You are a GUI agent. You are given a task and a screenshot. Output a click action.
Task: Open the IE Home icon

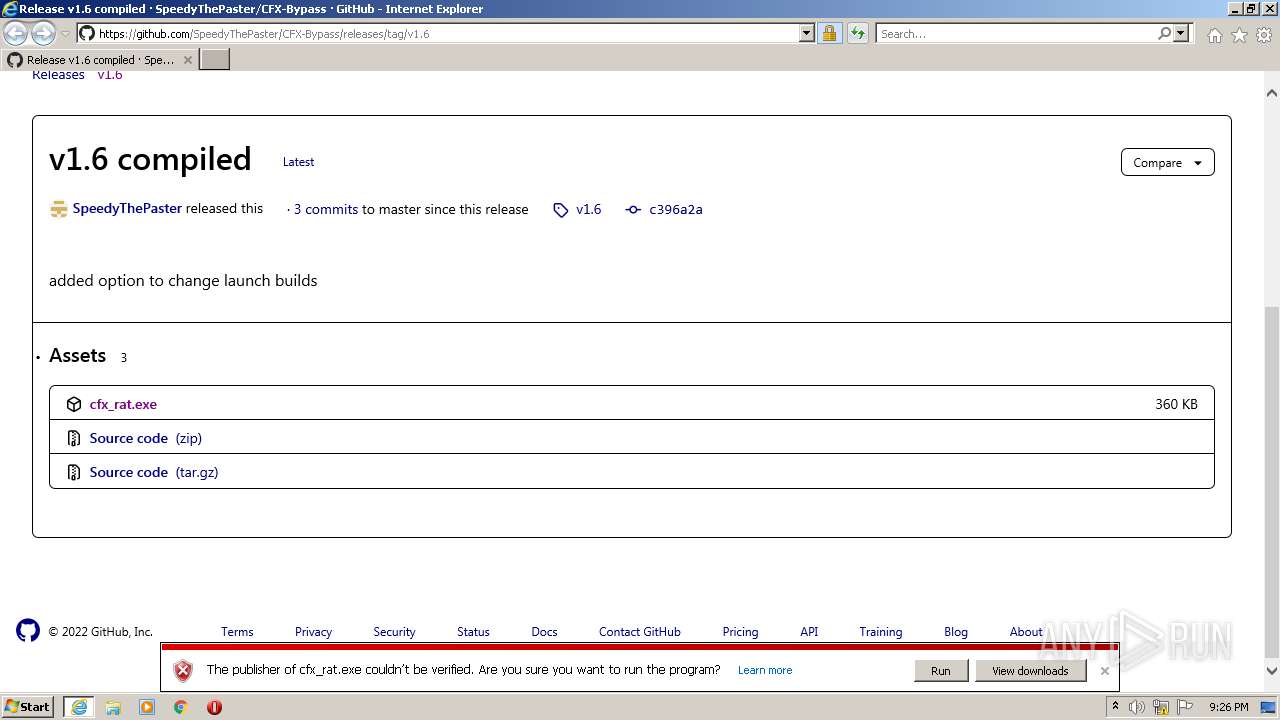click(1214, 35)
